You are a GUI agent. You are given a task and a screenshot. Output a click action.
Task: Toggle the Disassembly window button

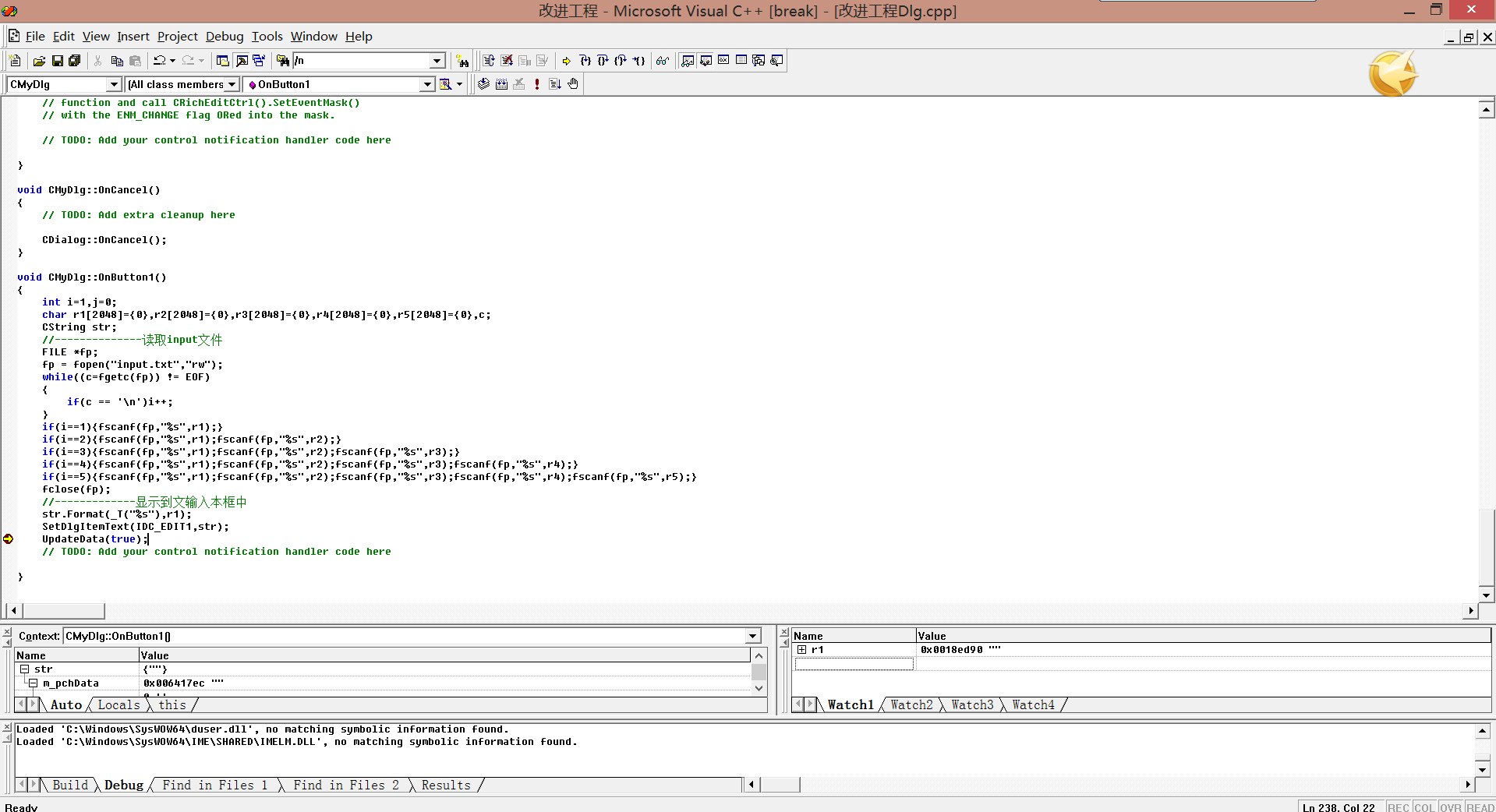(x=777, y=61)
